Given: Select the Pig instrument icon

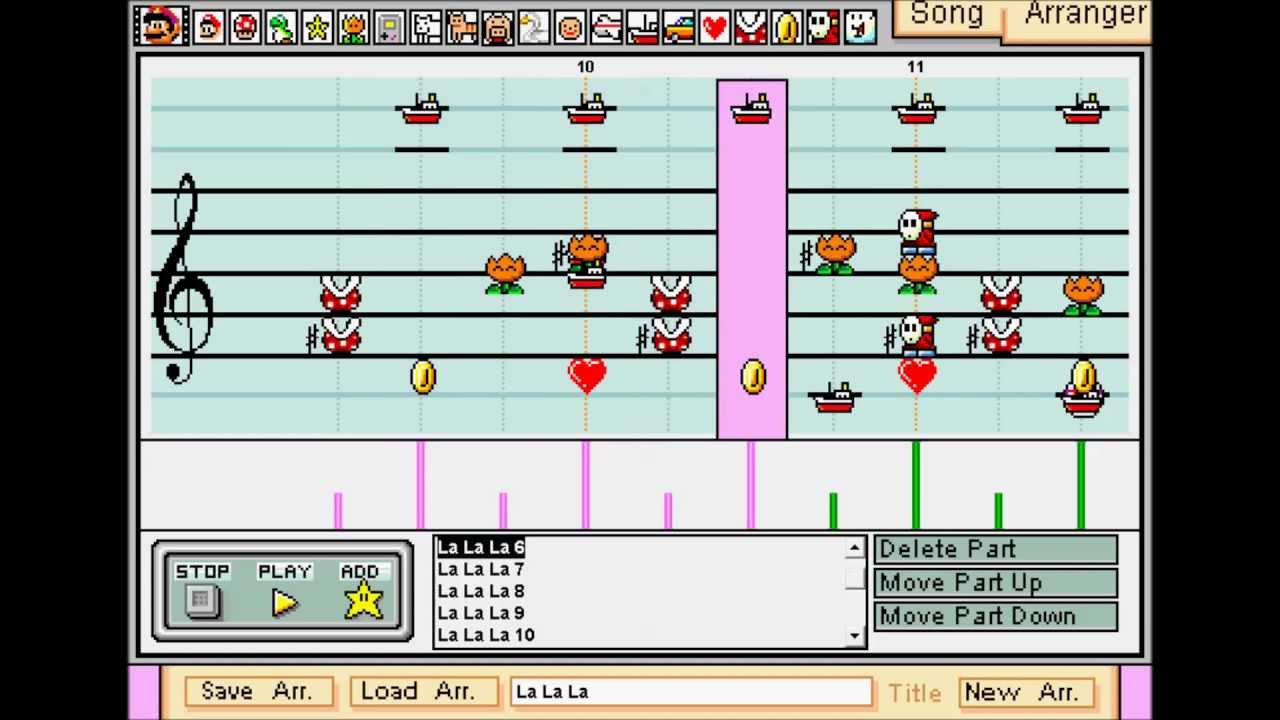Looking at the screenshot, I should pyautogui.click(x=498, y=27).
